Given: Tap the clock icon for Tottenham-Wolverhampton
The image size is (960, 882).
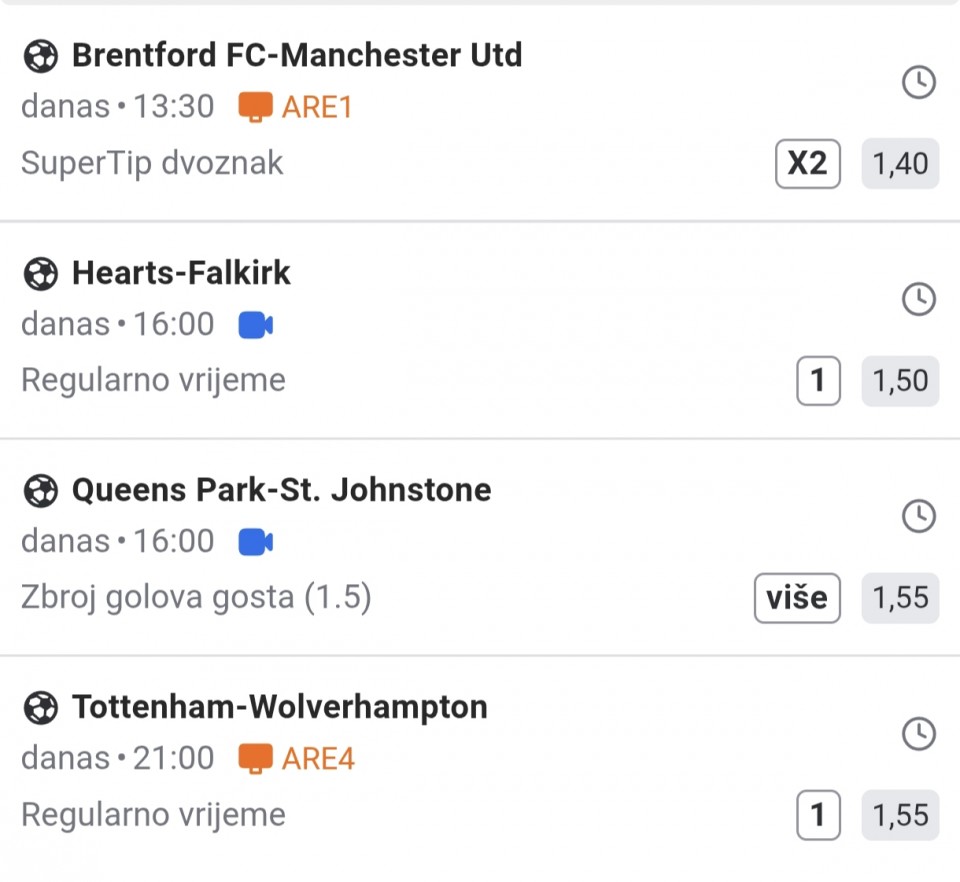Looking at the screenshot, I should [918, 734].
